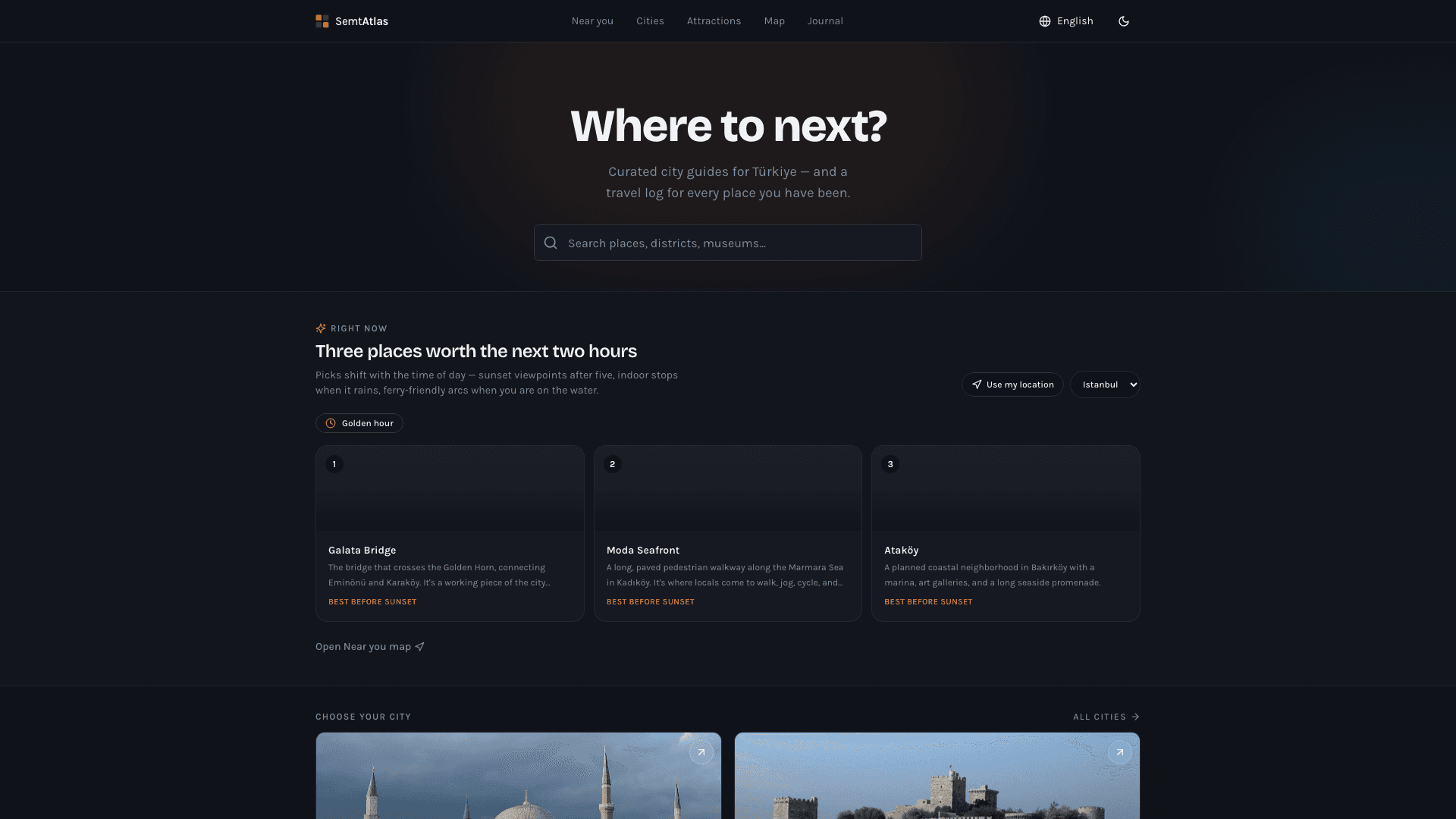Open the Cities nav item
This screenshot has height=819, width=1456.
coord(650,21)
